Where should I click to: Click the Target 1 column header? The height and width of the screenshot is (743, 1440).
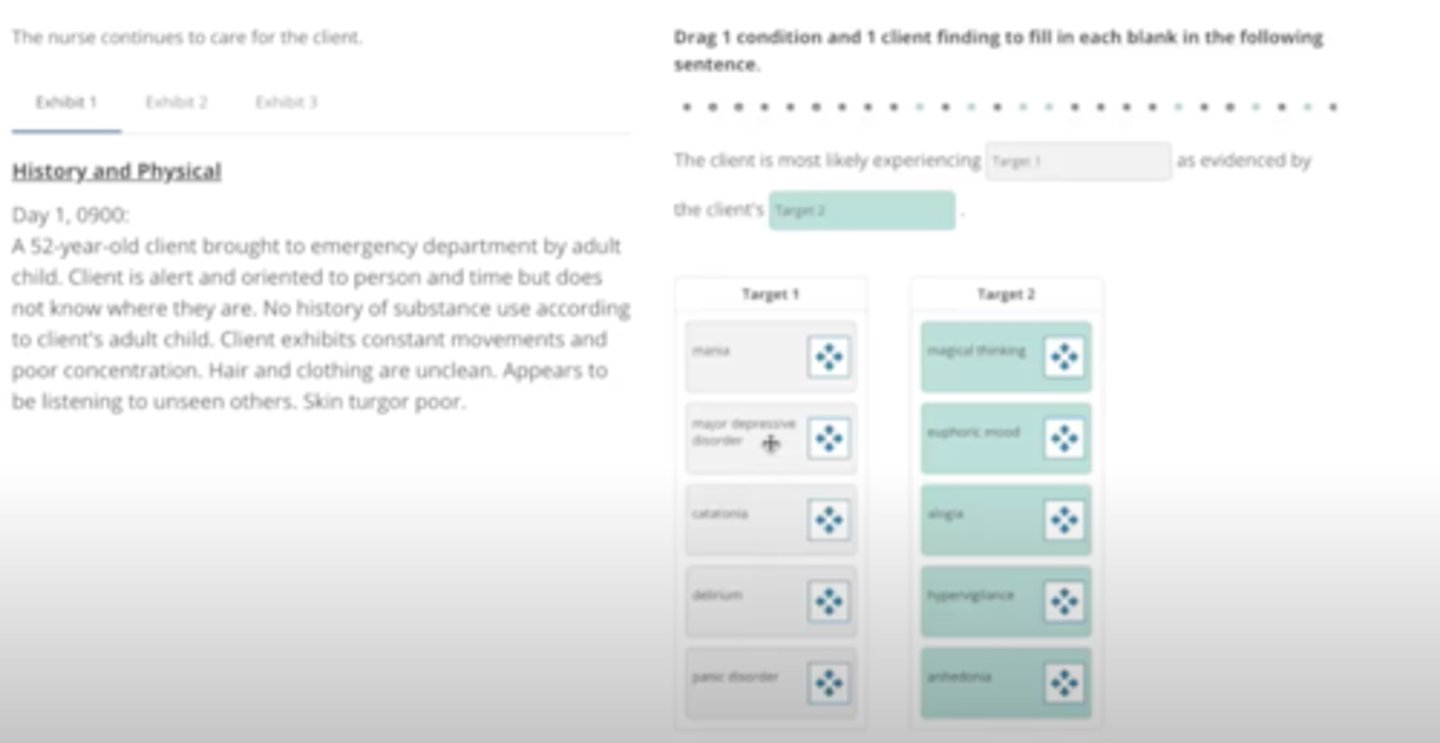tap(770, 294)
